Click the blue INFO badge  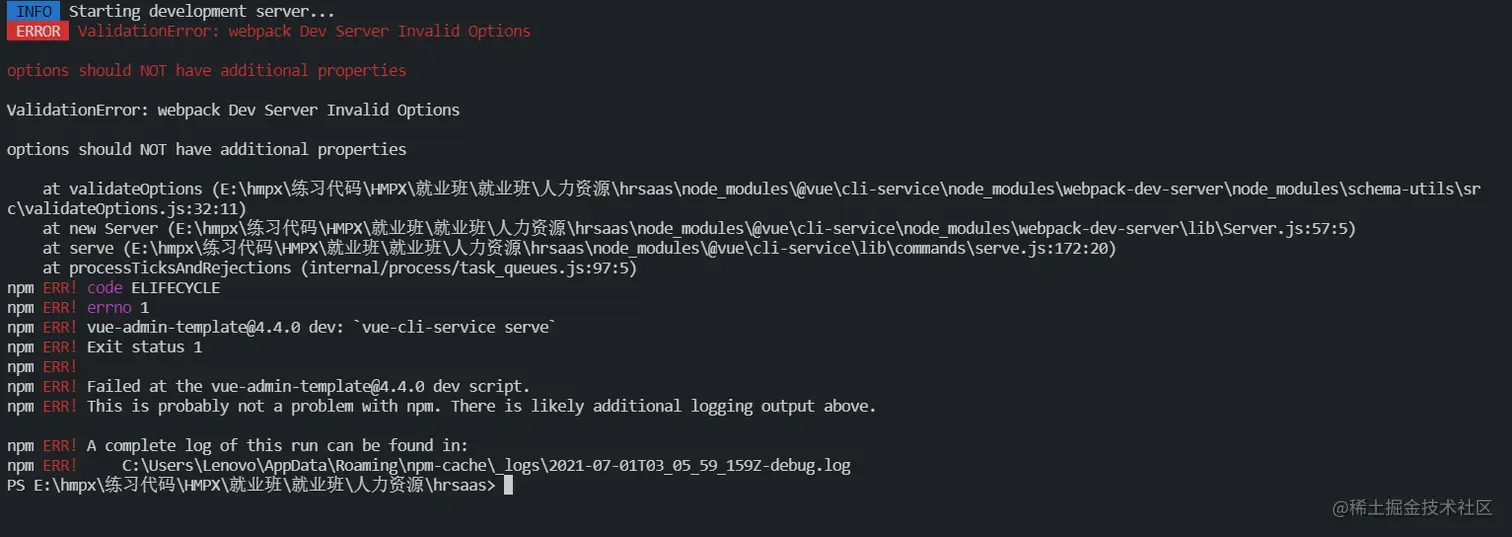point(34,11)
